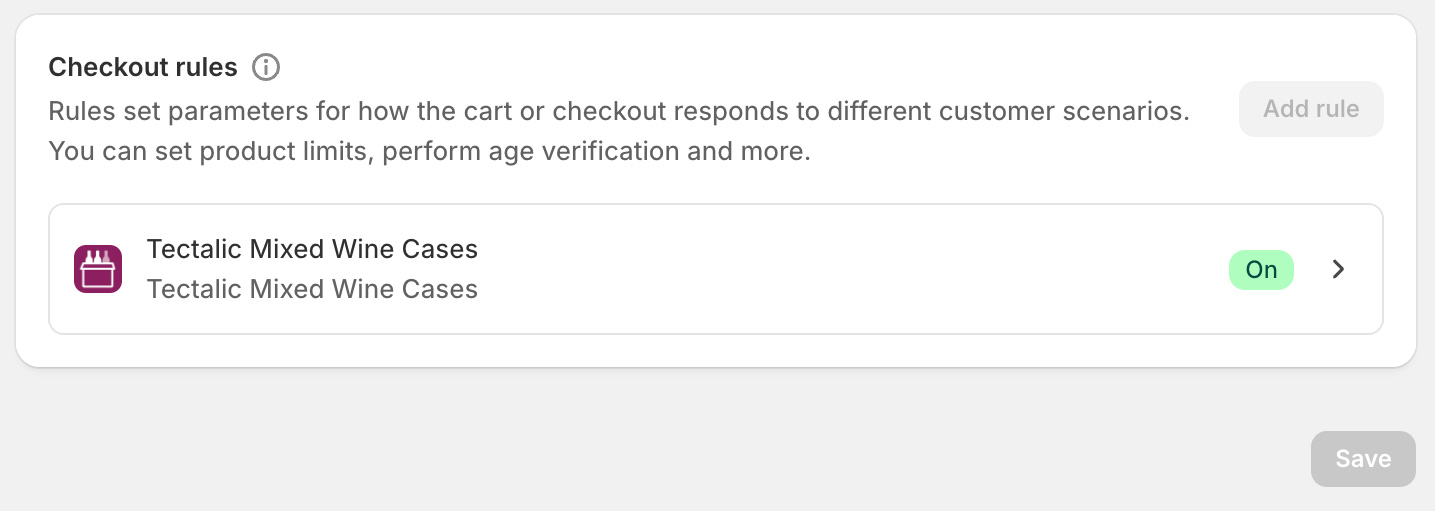
Task: Click the Checkout rules heading
Action: coord(143,68)
